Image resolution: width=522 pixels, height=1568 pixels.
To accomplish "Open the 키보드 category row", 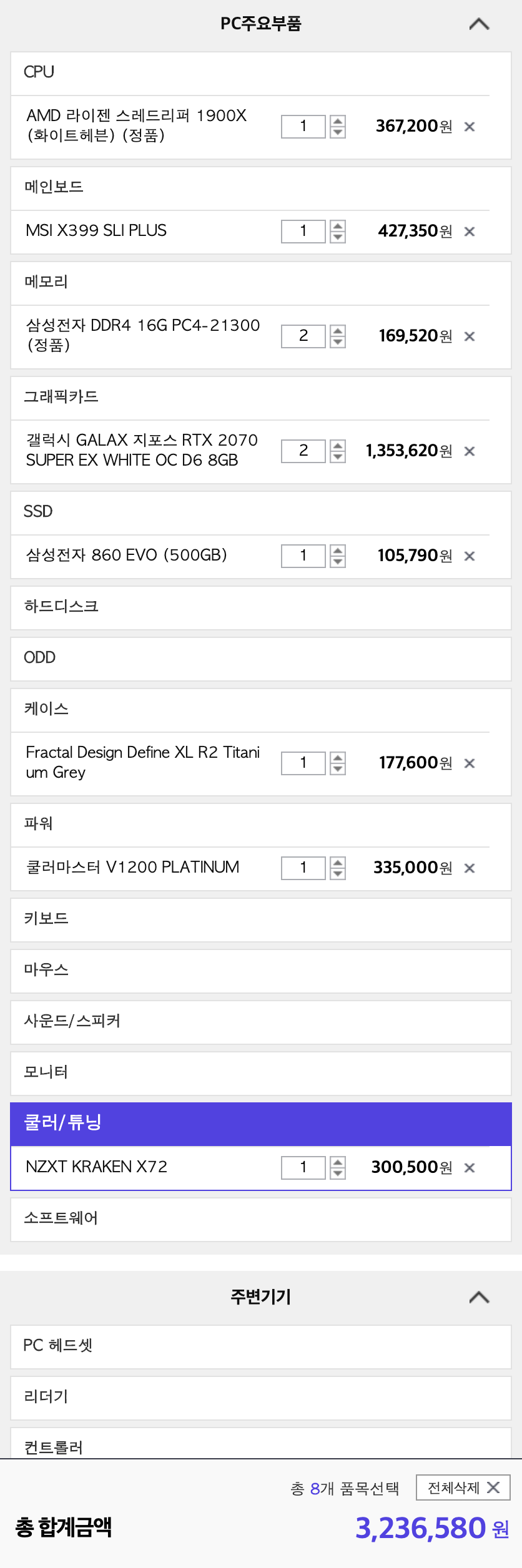I will pos(261,919).
